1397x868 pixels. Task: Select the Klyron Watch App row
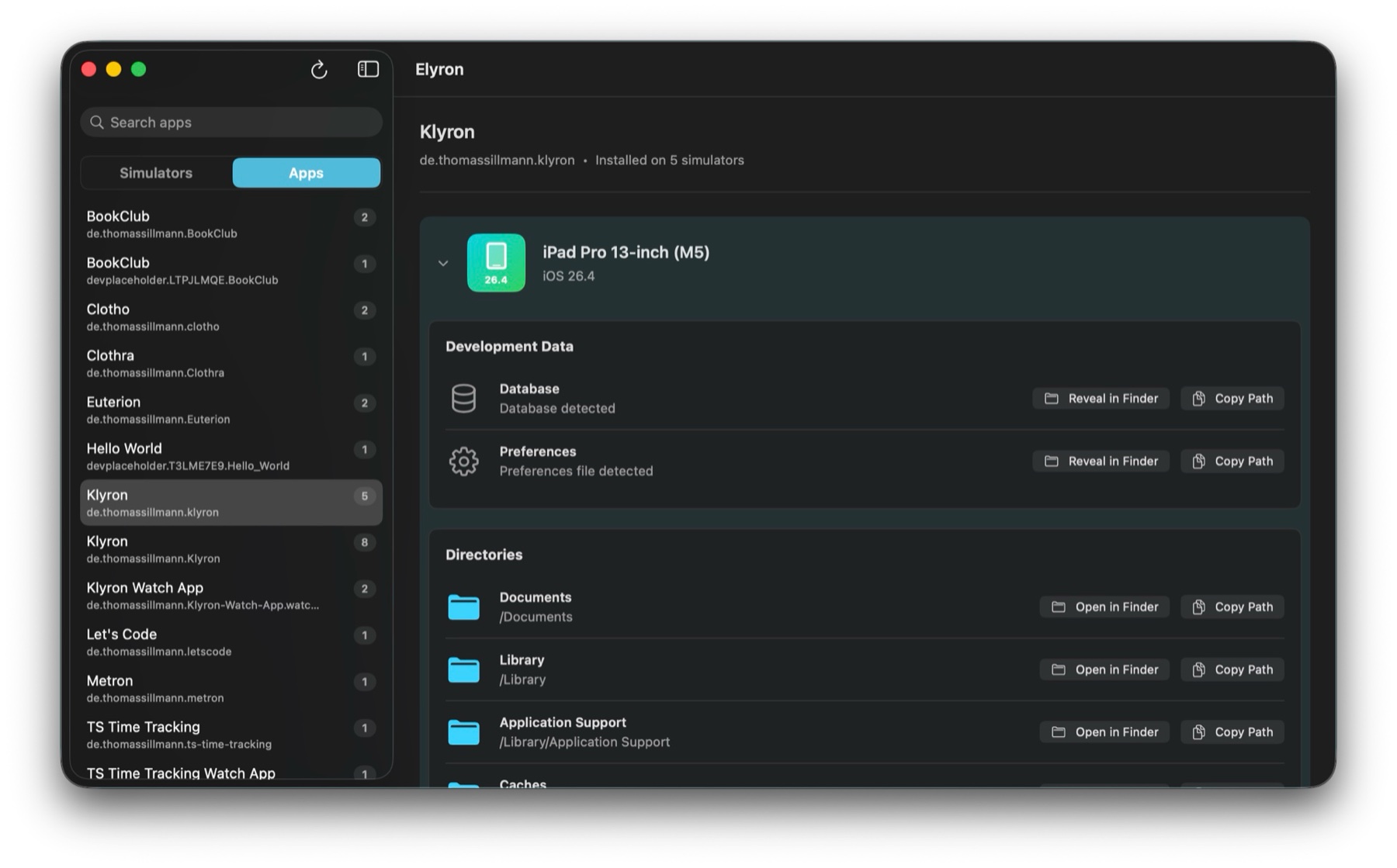231,596
